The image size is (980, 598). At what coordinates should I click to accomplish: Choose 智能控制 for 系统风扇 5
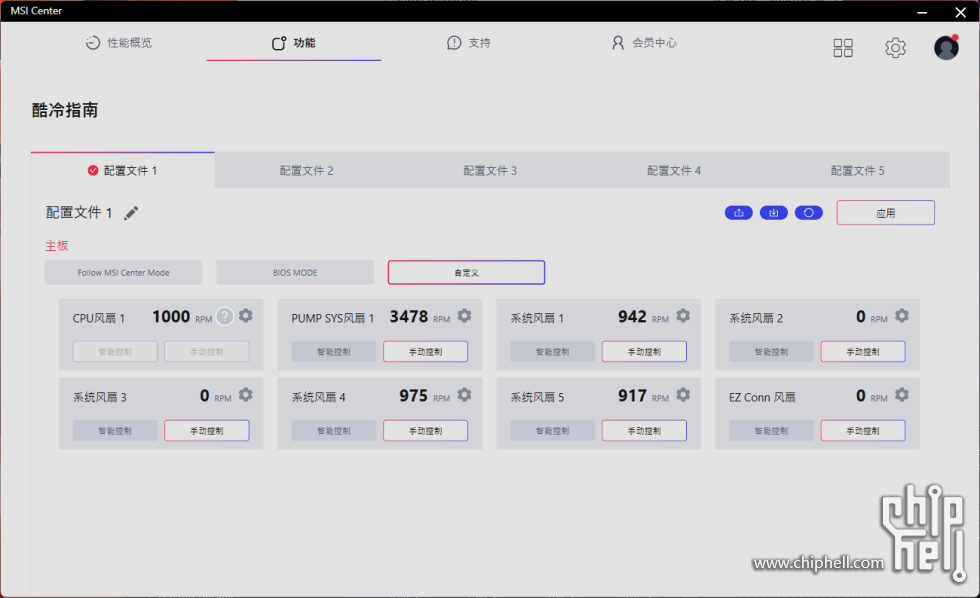[552, 431]
